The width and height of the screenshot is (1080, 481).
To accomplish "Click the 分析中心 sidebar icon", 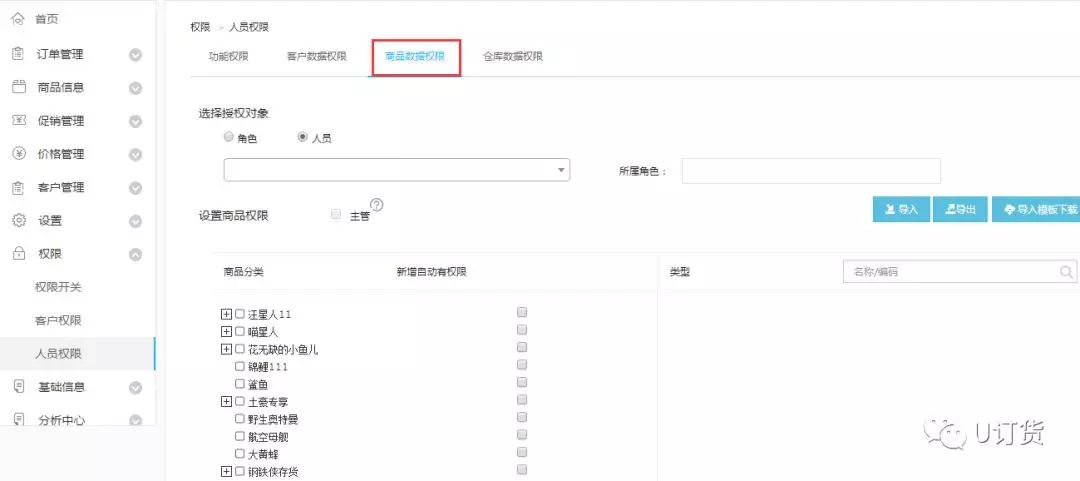I will 19,420.
